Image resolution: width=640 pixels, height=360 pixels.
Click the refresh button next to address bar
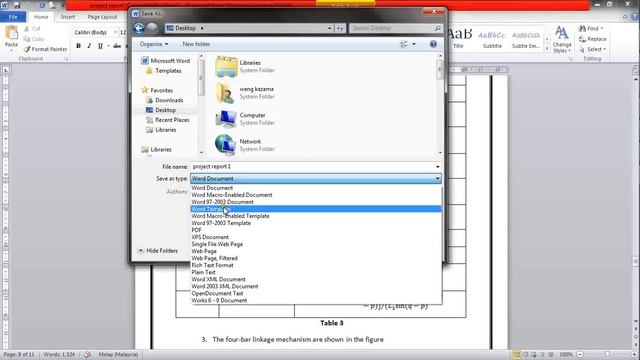click(x=340, y=28)
